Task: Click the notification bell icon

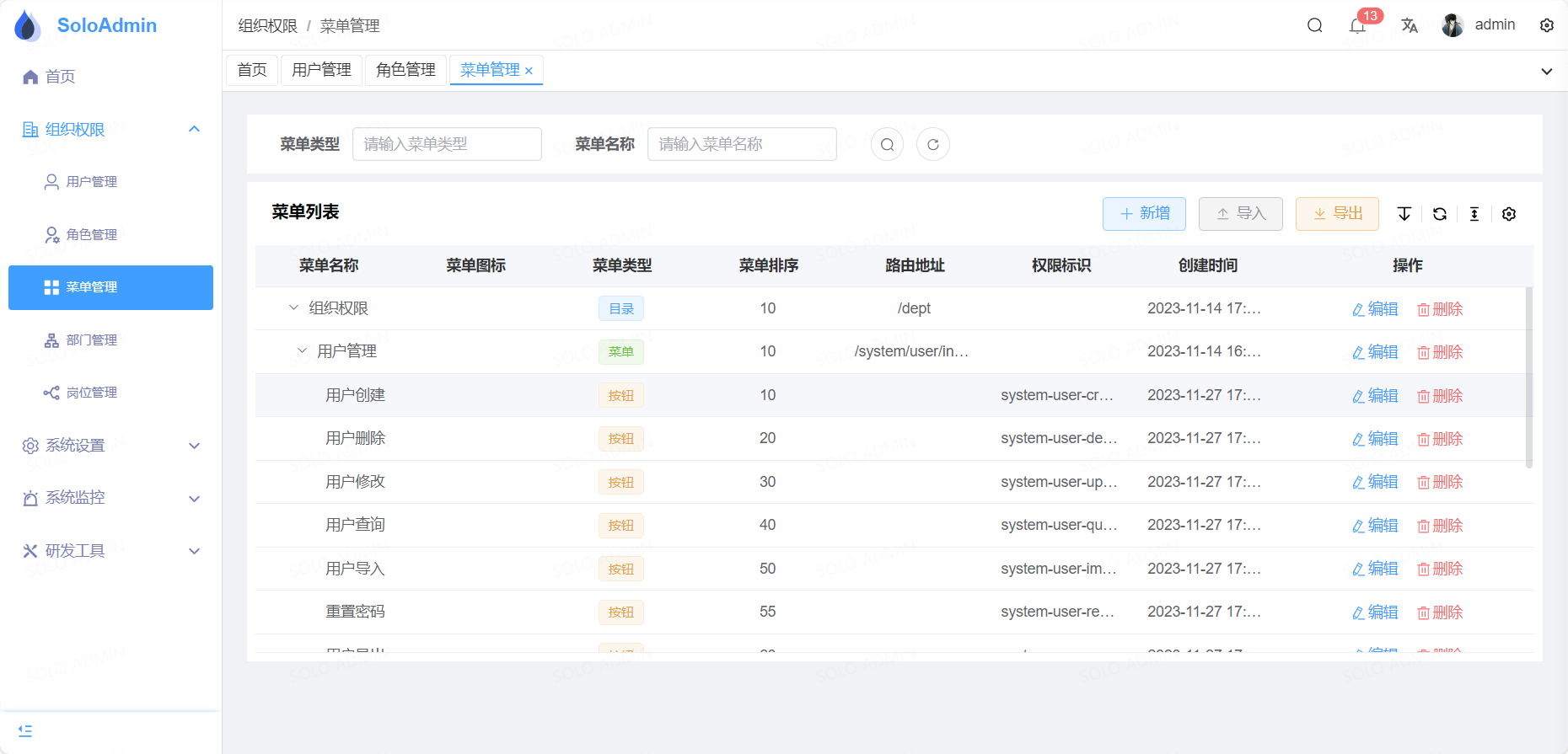Action: [x=1357, y=26]
